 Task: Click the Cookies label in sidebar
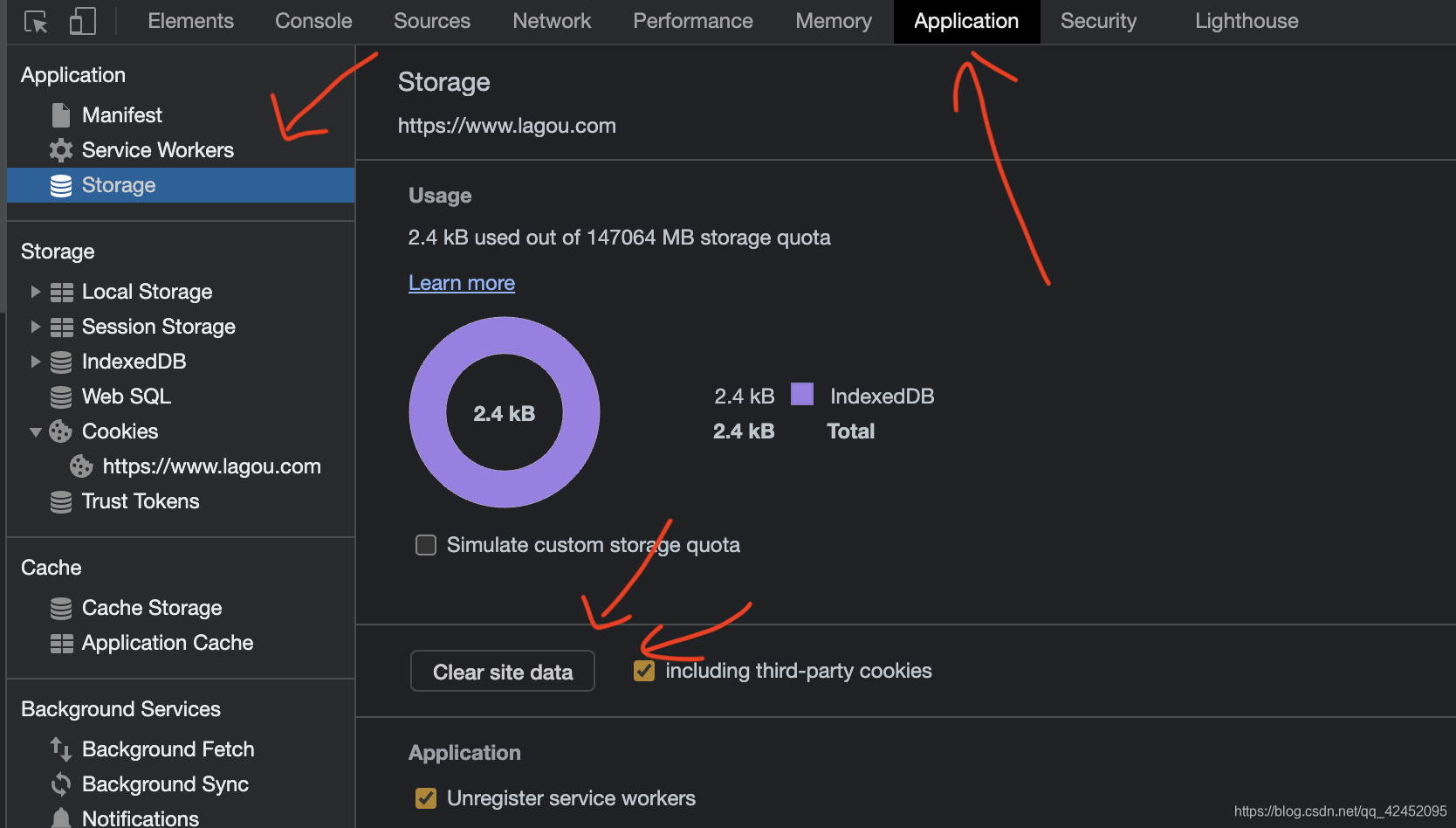(120, 431)
